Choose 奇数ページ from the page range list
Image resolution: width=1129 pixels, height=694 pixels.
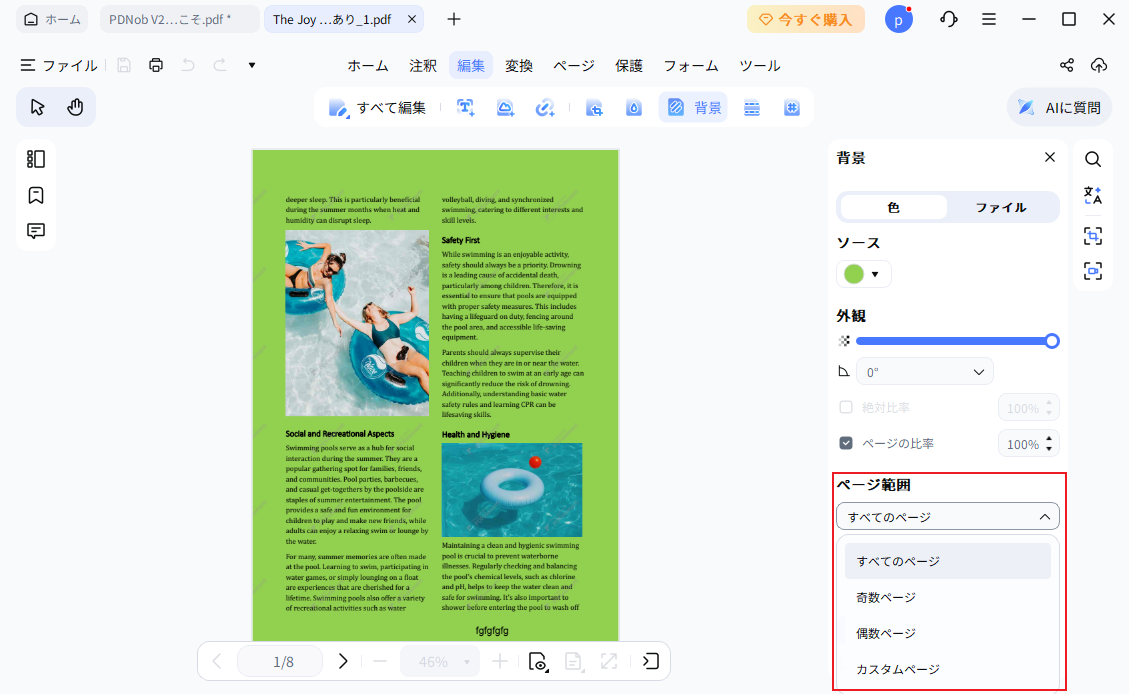click(x=886, y=597)
